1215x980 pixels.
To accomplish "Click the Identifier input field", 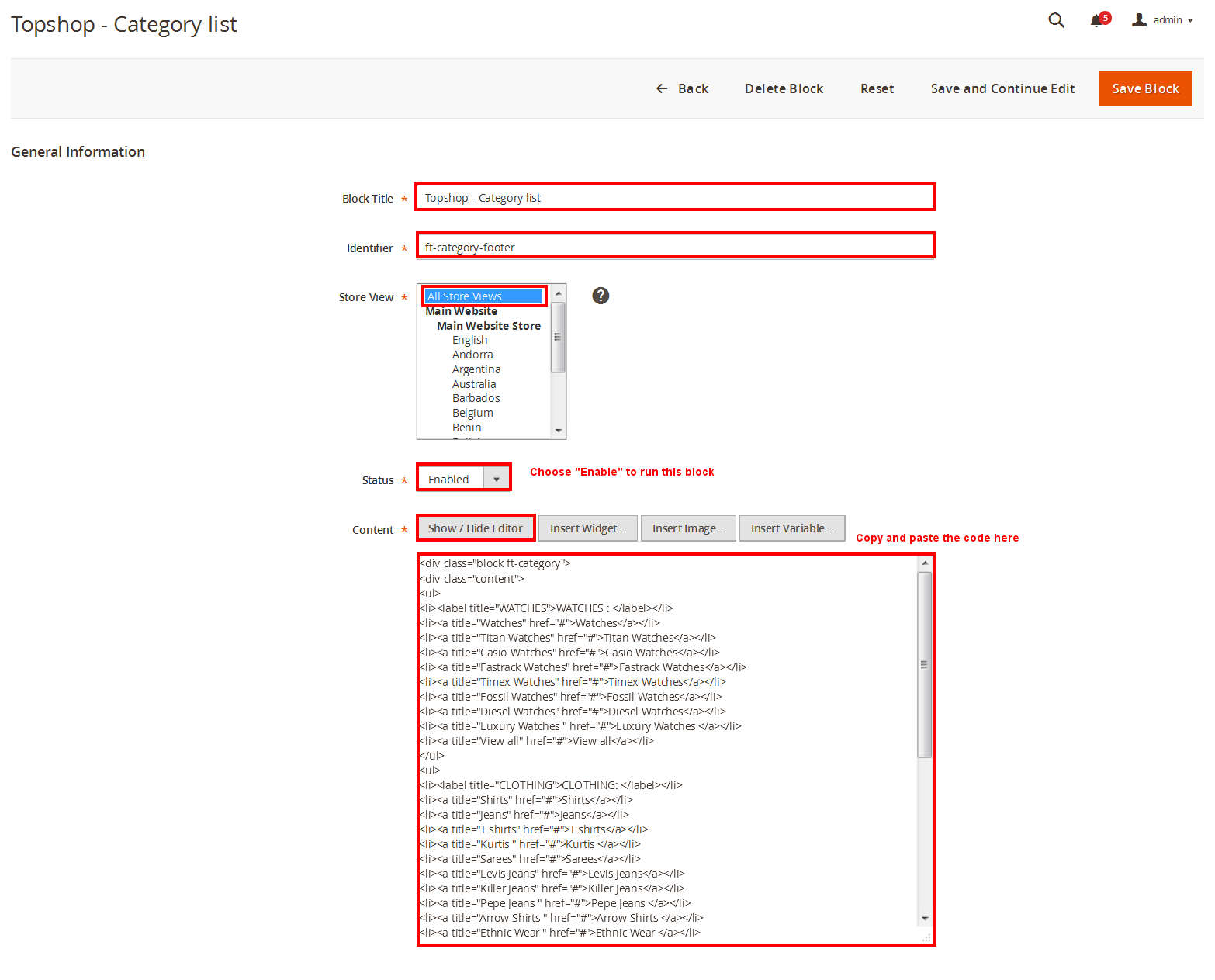I will [x=675, y=246].
